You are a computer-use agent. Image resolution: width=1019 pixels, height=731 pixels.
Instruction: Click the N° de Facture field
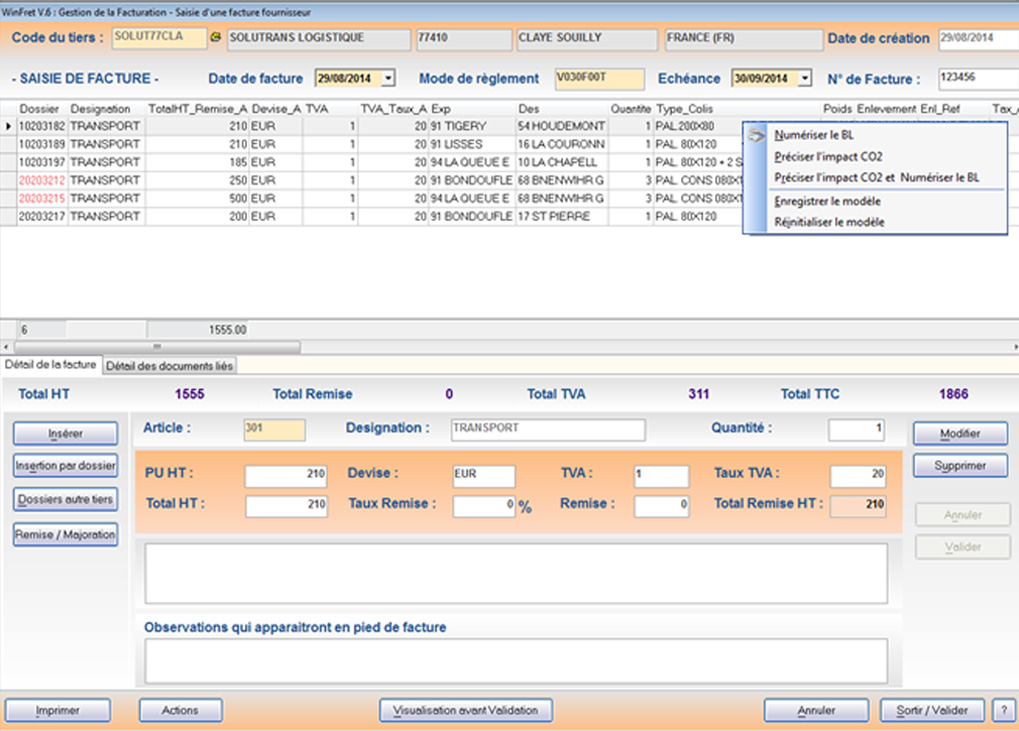(x=978, y=79)
